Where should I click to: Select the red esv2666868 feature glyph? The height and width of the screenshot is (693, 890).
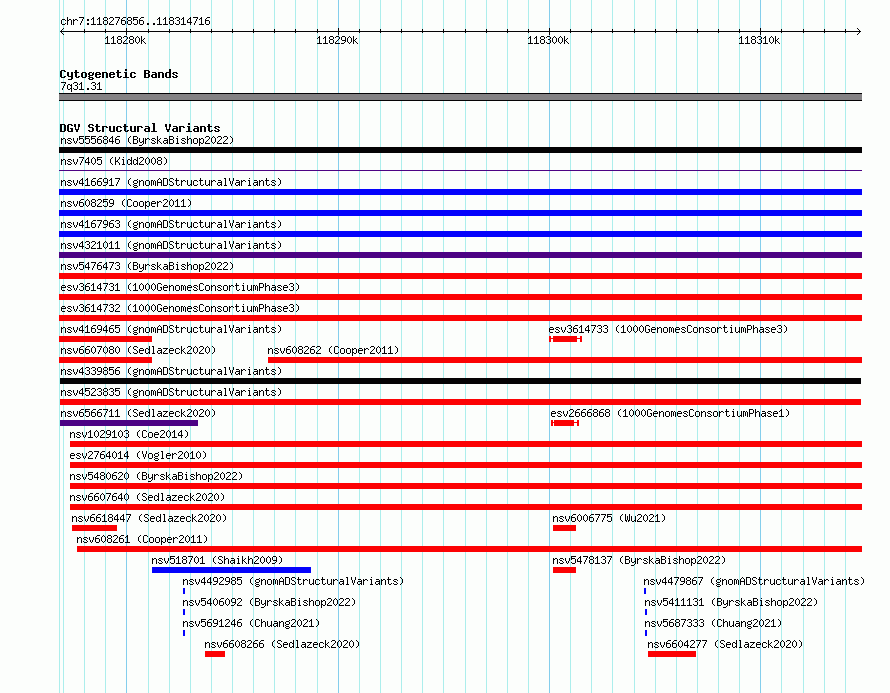pos(565,423)
